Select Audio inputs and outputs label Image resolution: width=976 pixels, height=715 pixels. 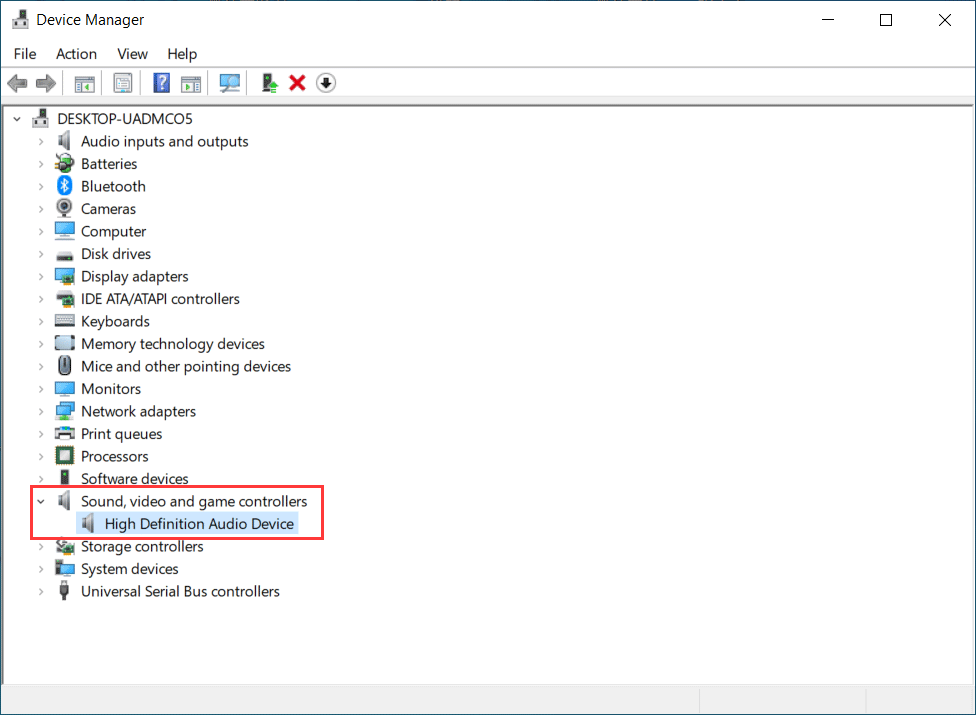tap(164, 141)
